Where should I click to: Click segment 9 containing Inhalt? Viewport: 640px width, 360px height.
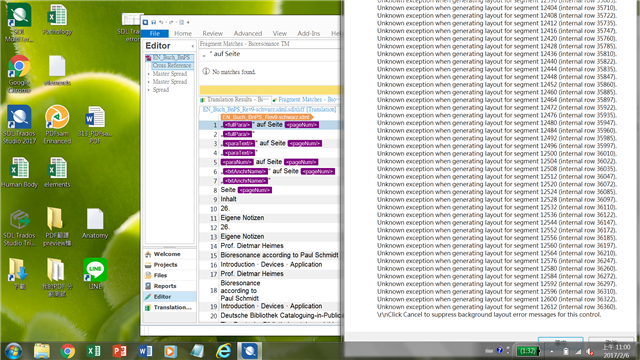click(x=269, y=199)
